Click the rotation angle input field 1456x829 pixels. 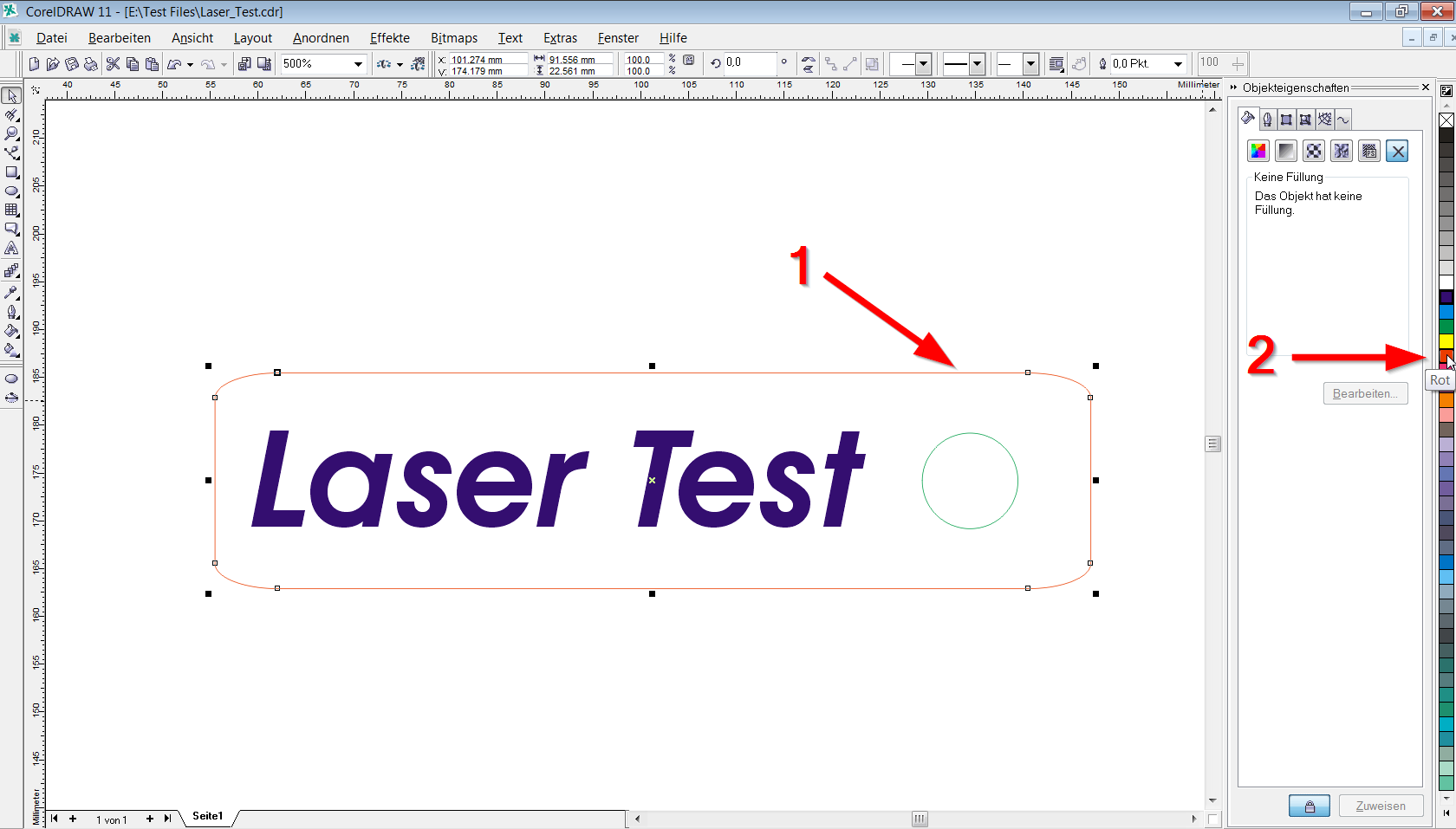point(749,63)
